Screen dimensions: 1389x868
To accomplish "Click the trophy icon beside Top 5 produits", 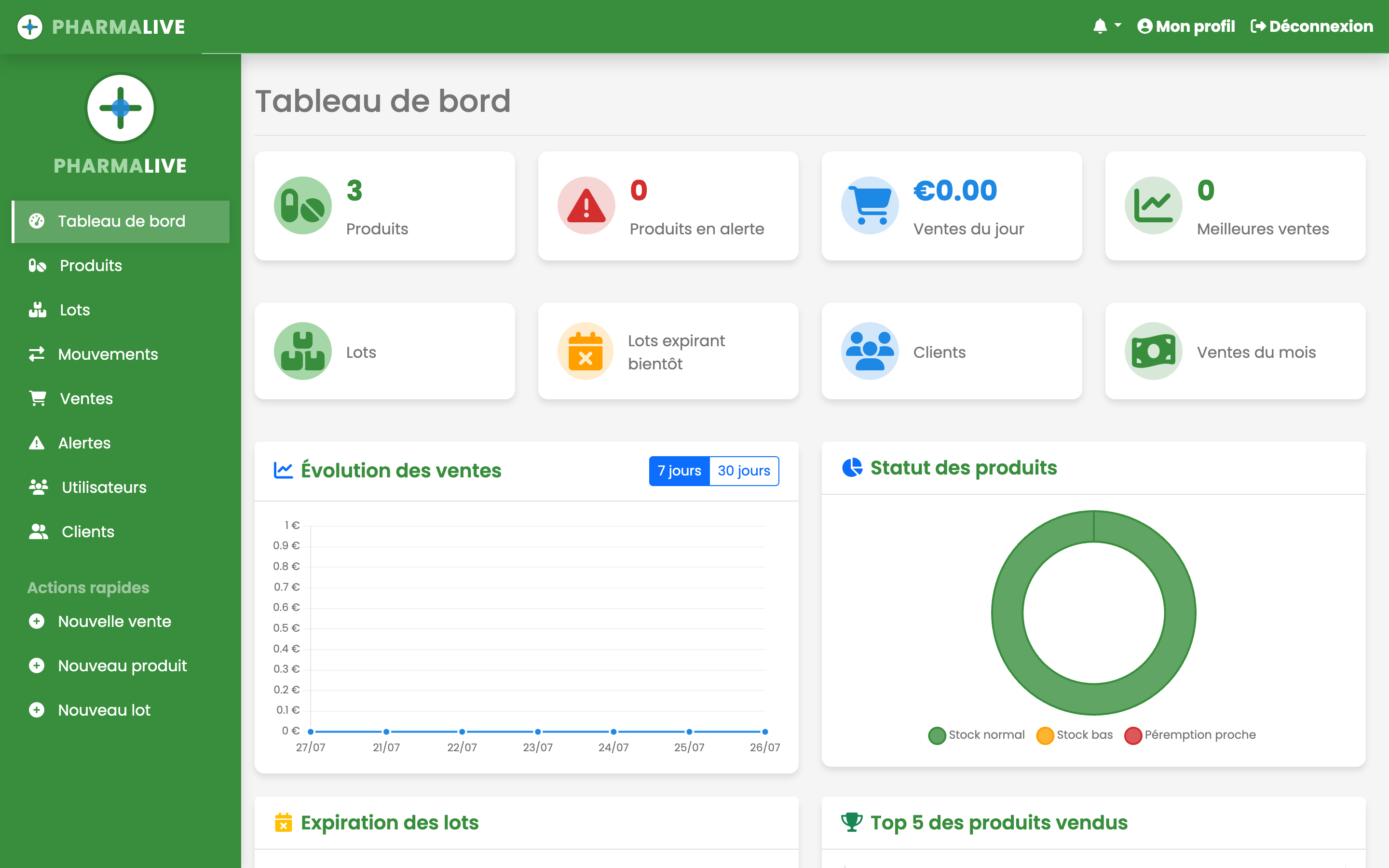I will (852, 822).
